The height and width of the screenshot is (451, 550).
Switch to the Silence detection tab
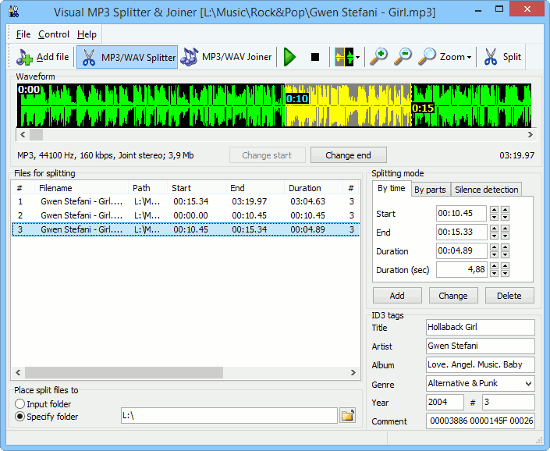[x=486, y=190]
